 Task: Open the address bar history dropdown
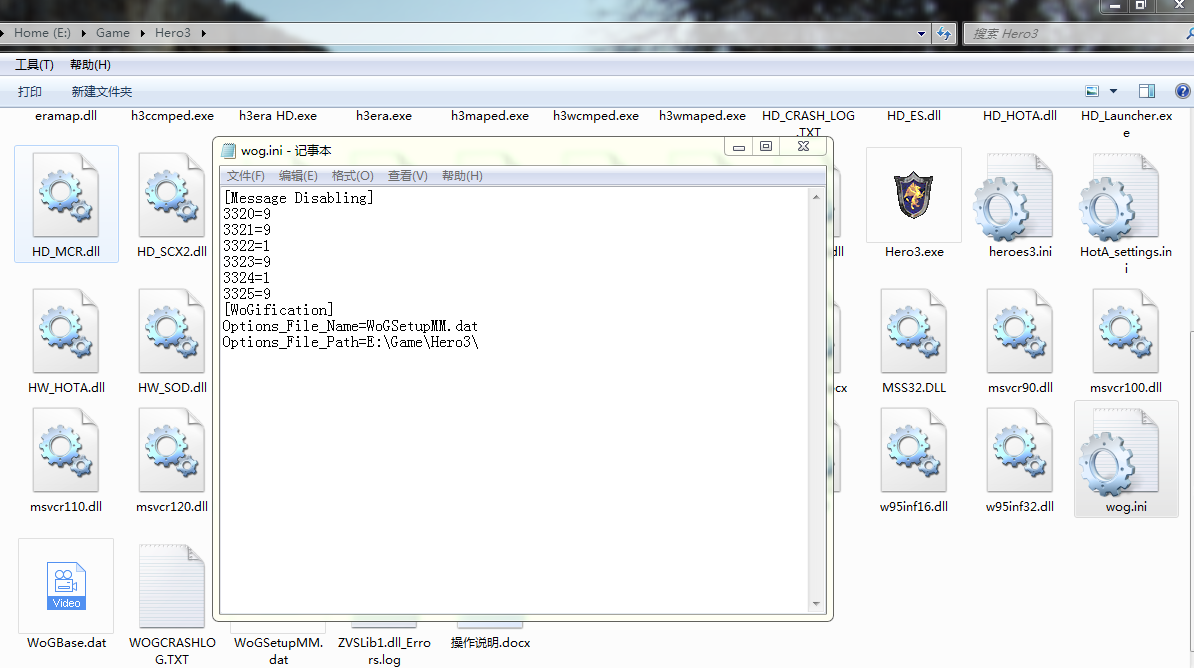point(921,34)
